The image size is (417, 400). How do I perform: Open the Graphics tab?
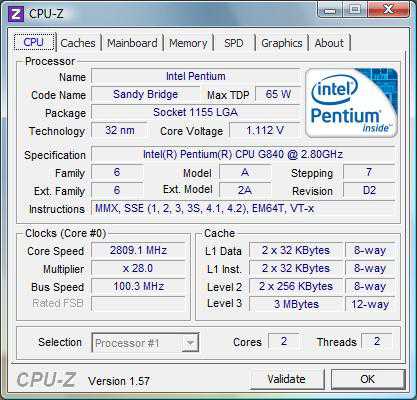coord(282,43)
